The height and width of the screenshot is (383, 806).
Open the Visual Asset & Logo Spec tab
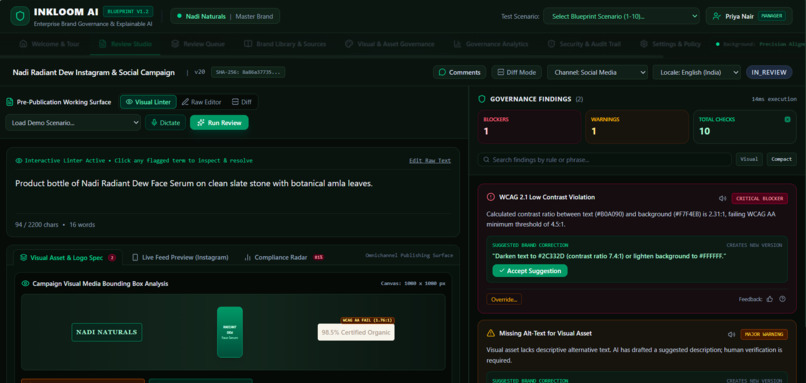[67, 257]
